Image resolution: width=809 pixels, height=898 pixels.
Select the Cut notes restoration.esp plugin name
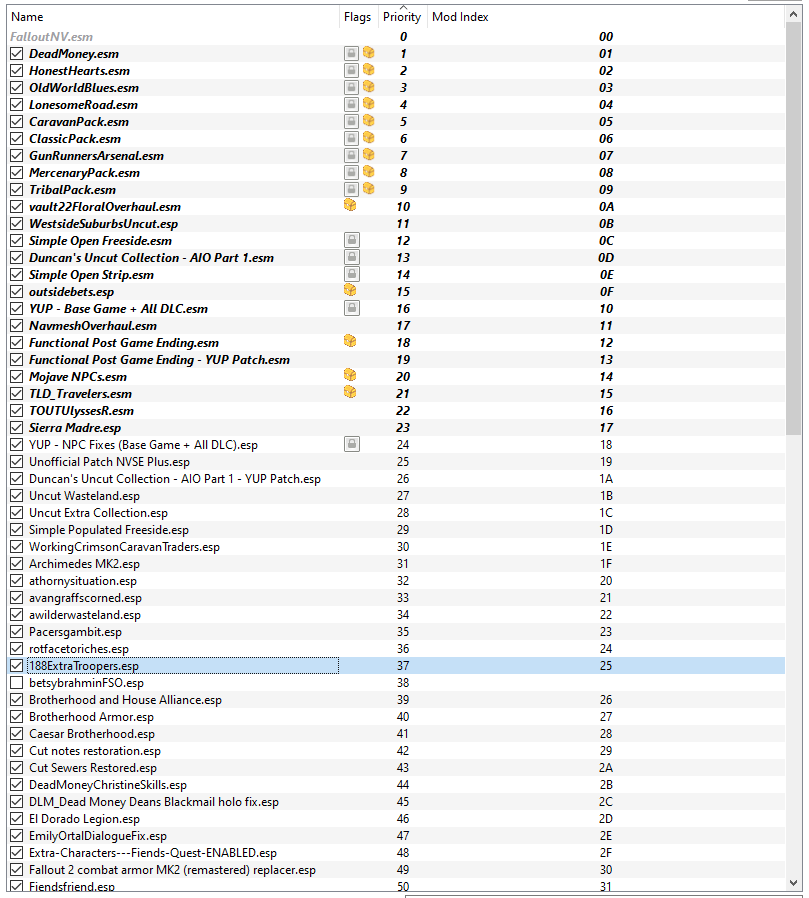tap(95, 751)
